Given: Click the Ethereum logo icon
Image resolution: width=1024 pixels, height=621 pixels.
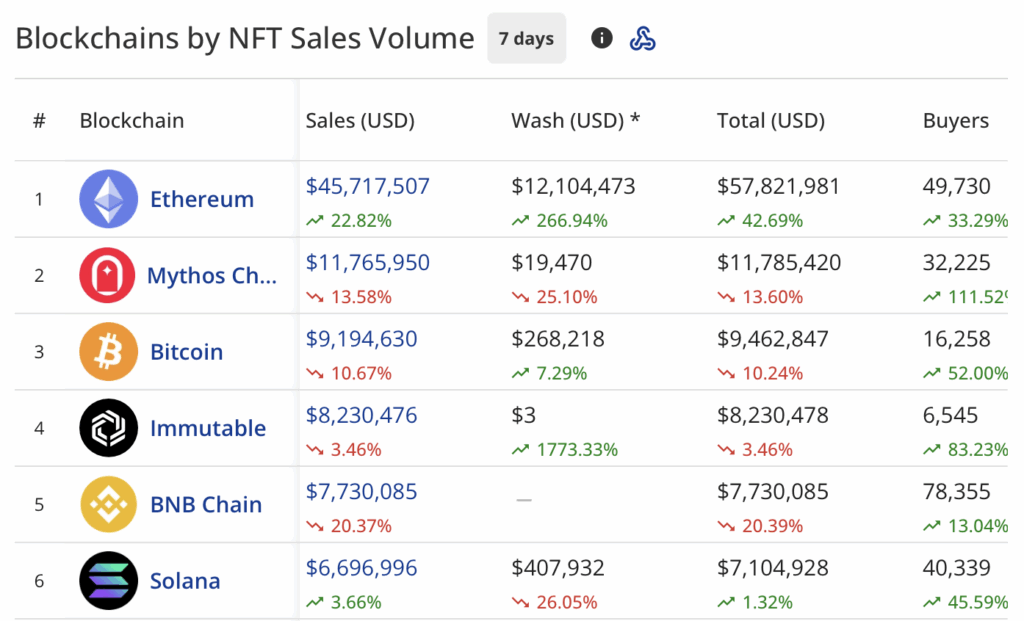Looking at the screenshot, I should [108, 199].
